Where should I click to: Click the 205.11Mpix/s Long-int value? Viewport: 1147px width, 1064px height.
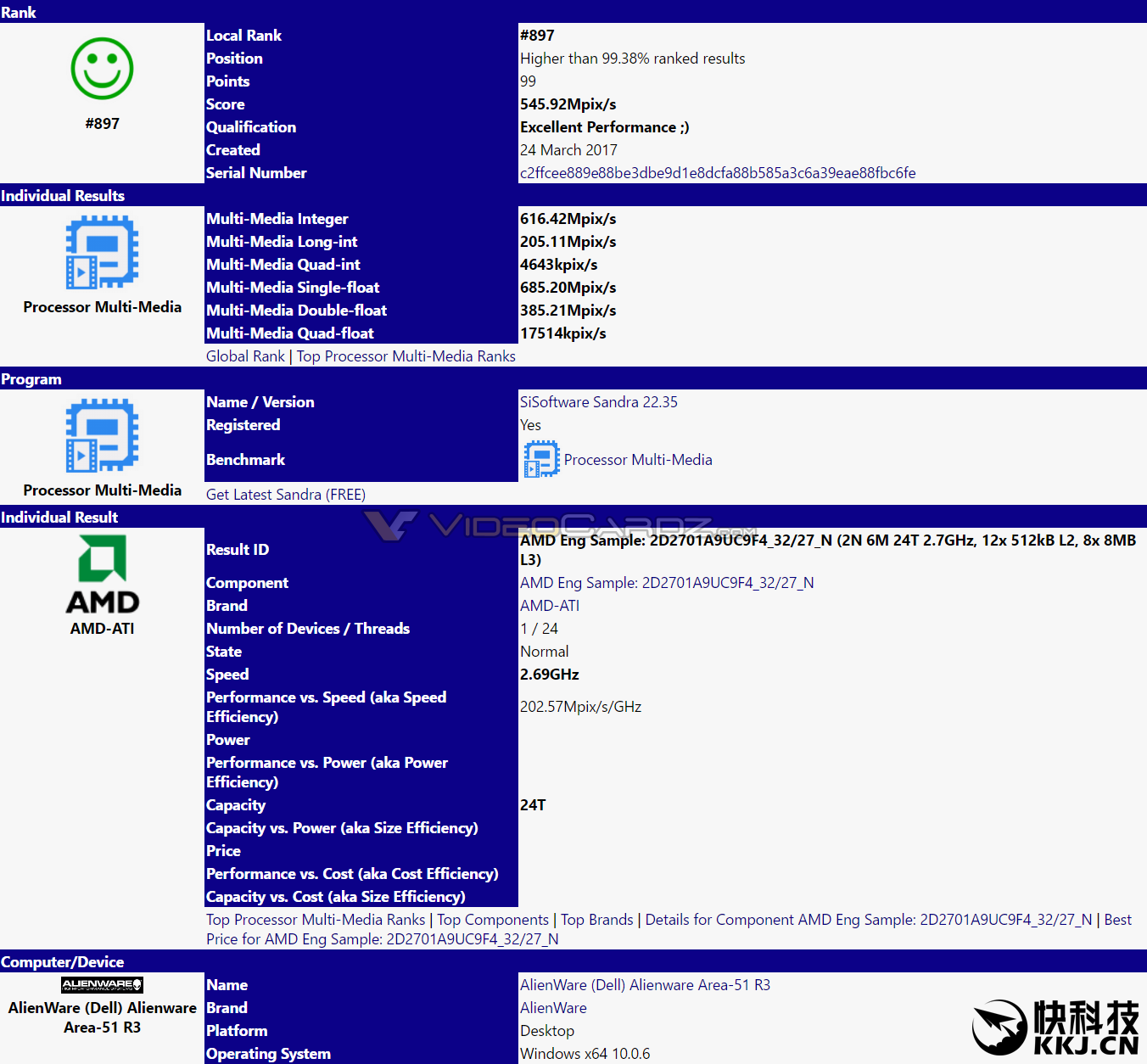tap(568, 242)
